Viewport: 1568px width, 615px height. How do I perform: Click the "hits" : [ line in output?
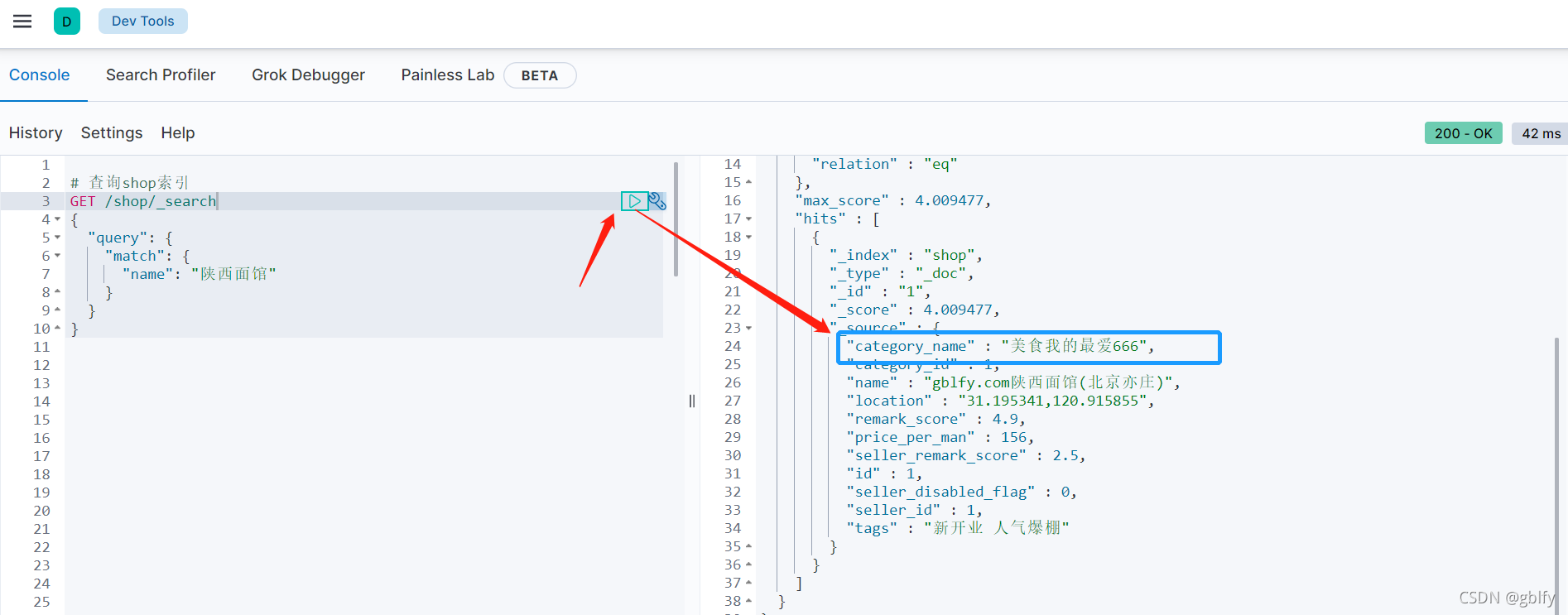coord(837,219)
